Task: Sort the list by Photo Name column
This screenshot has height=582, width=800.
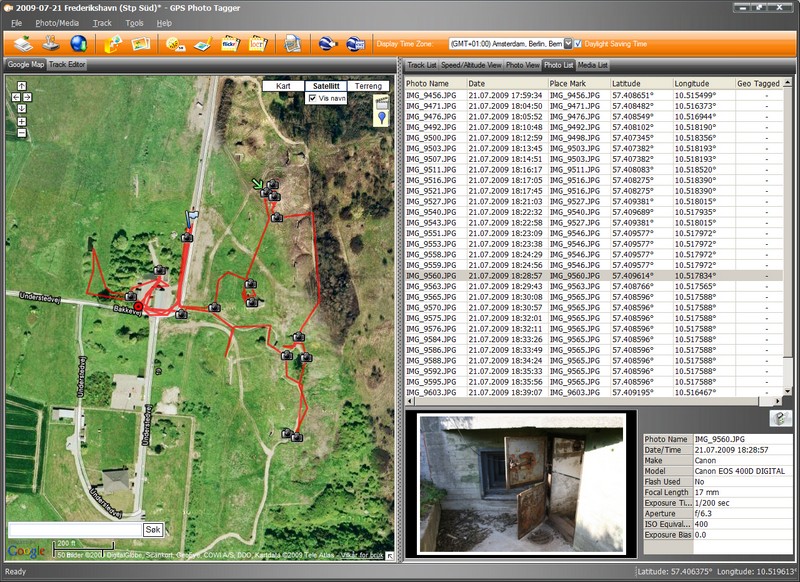Action: 434,83
